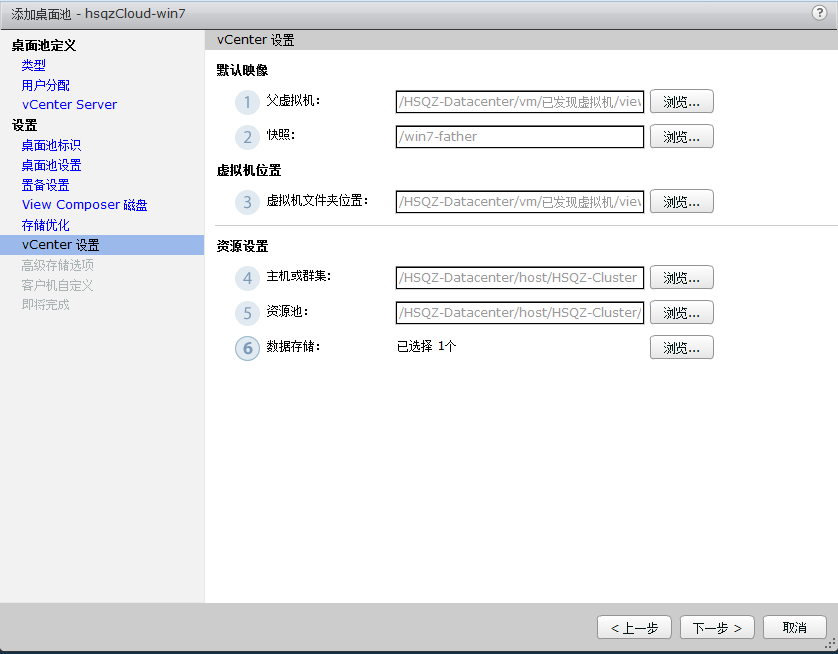Click the 资源设置 section heading

[x=242, y=246]
